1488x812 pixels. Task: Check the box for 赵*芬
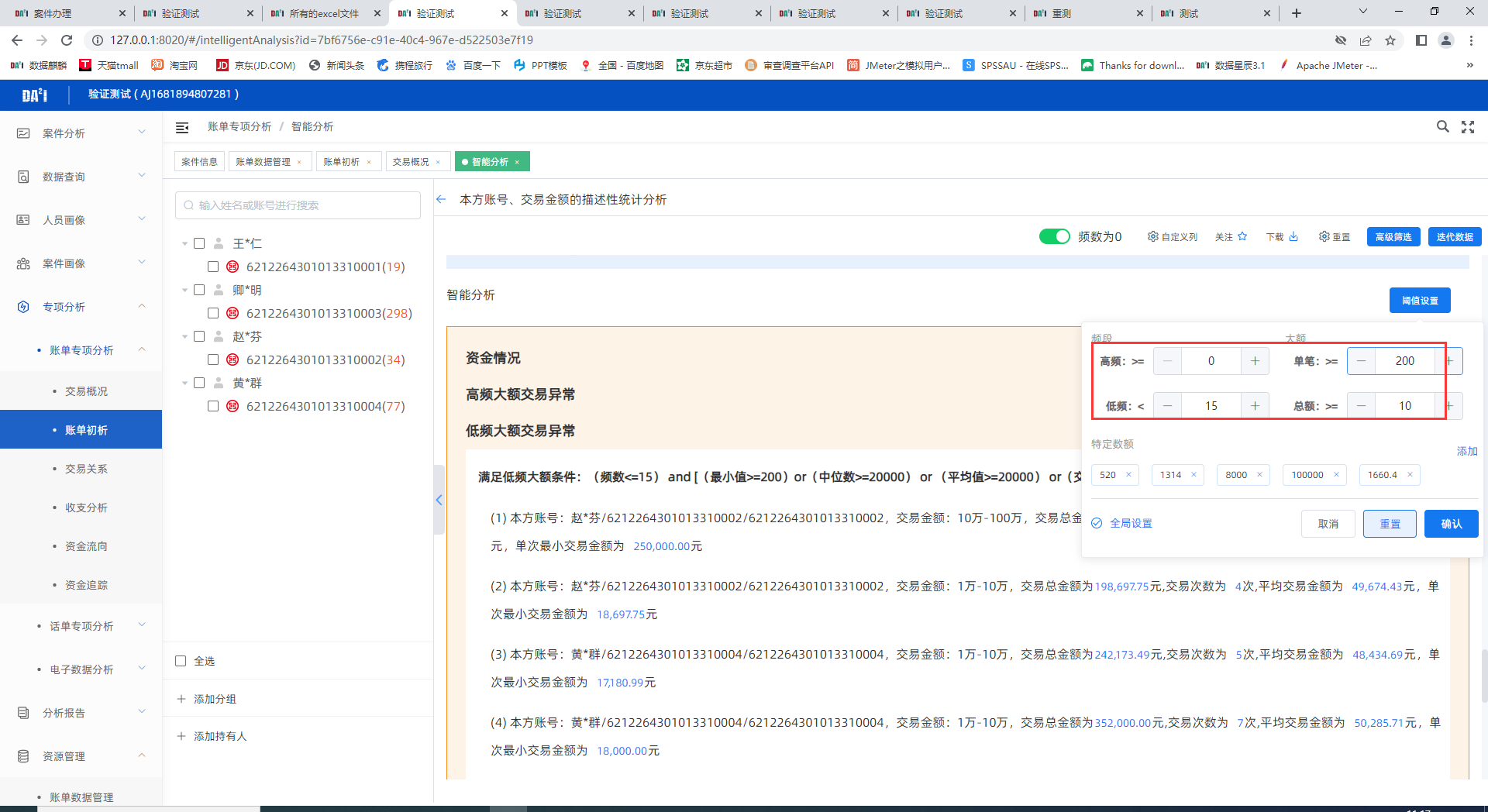[x=199, y=336]
